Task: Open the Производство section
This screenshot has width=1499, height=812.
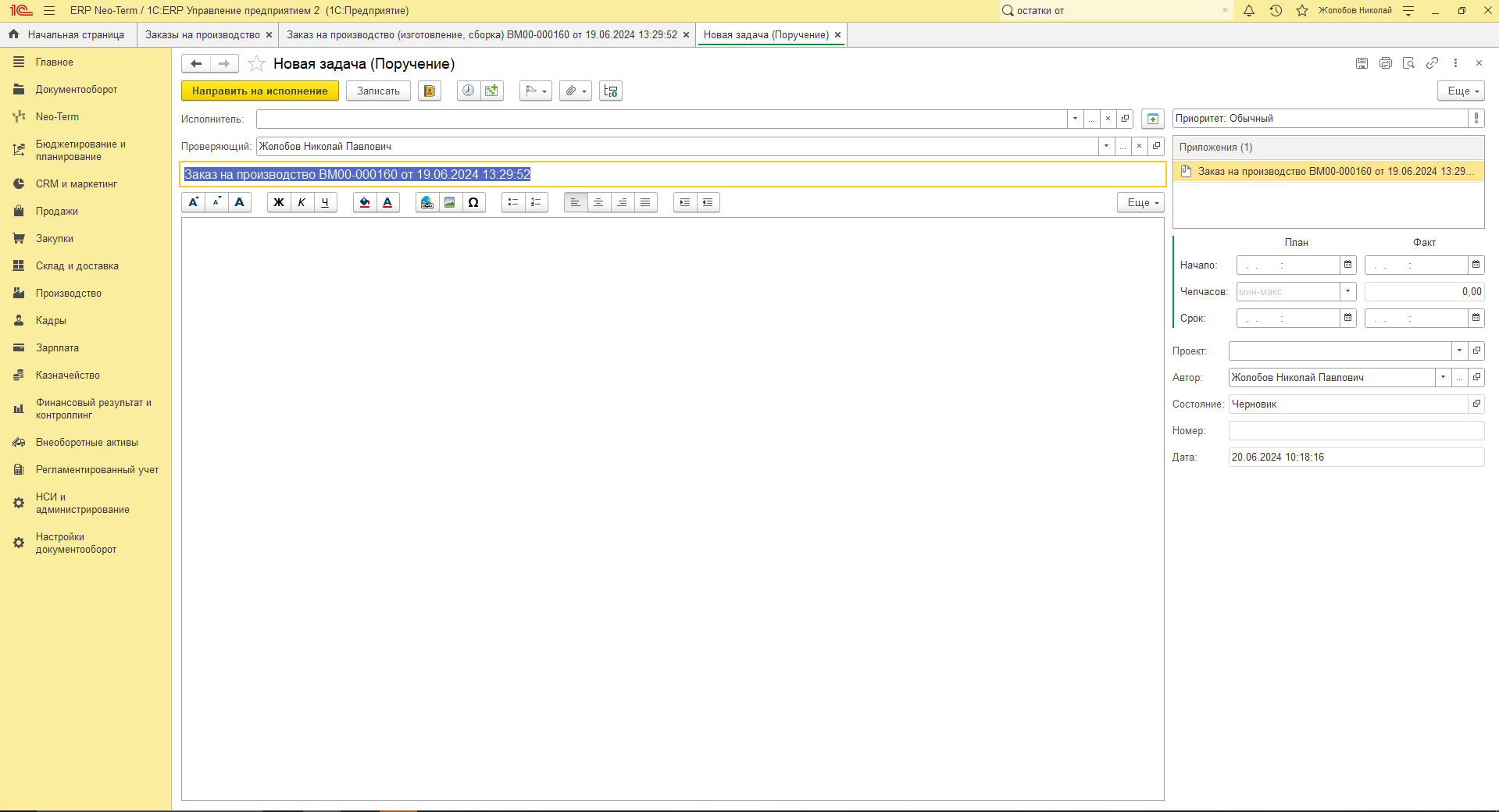Action: pyautogui.click(x=69, y=293)
